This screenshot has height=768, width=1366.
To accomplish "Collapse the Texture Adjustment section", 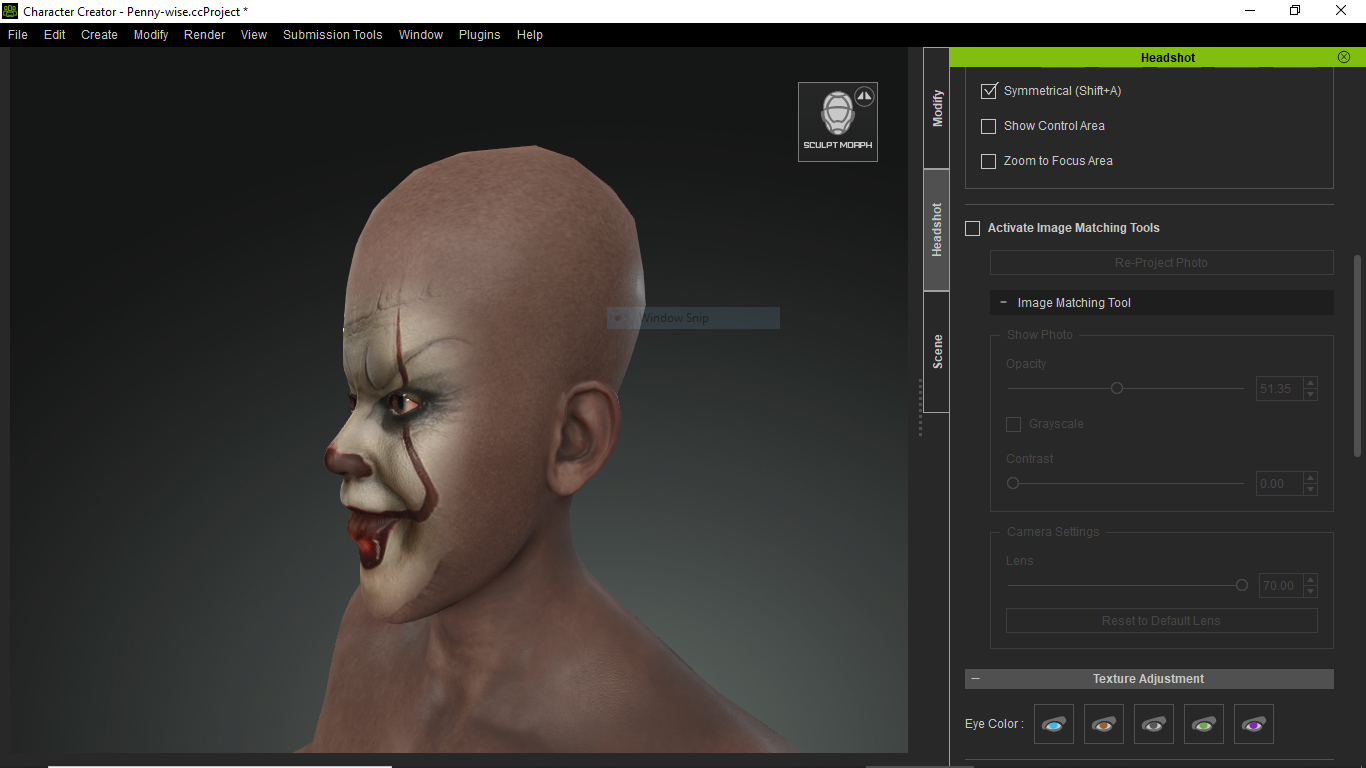I will point(976,679).
